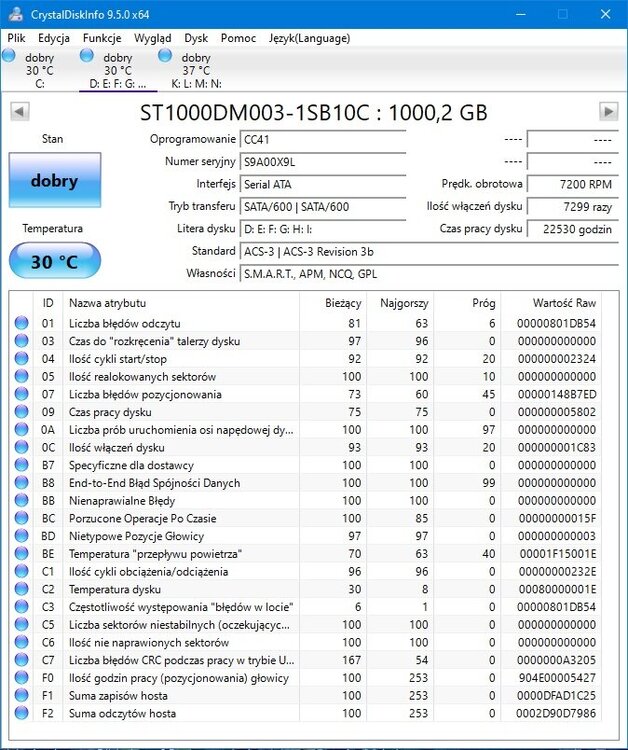Click the CrystalDiskInfo app icon in title bar
Image resolution: width=628 pixels, height=750 pixels.
point(14,14)
